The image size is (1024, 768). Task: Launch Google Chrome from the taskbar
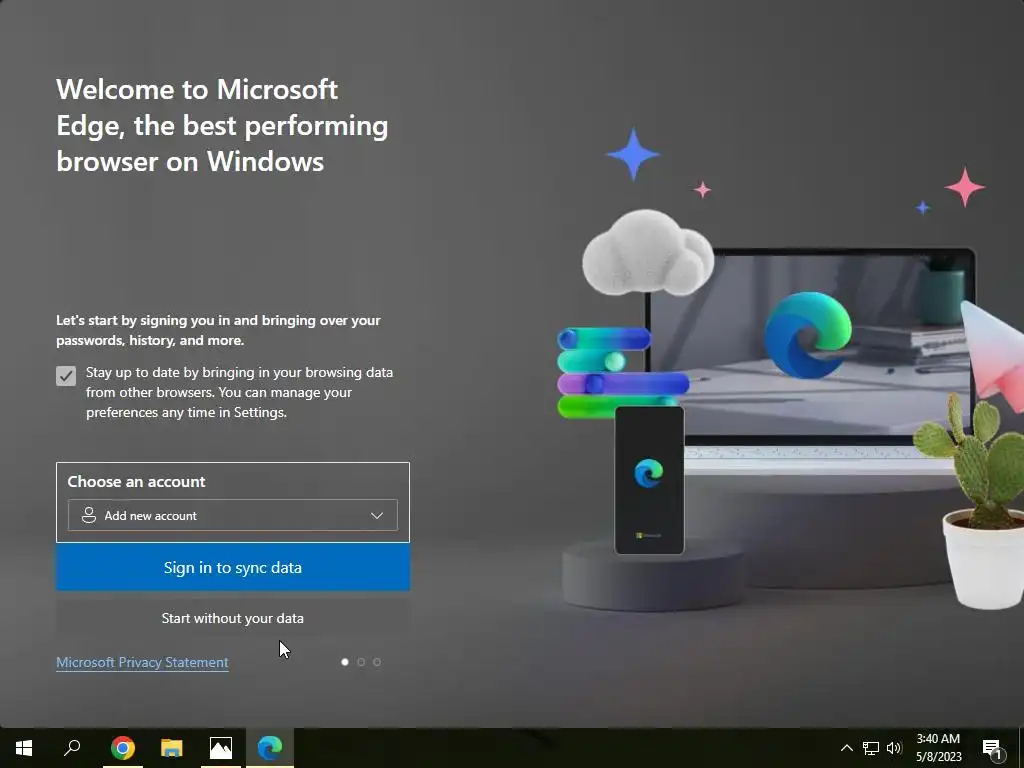(x=123, y=748)
